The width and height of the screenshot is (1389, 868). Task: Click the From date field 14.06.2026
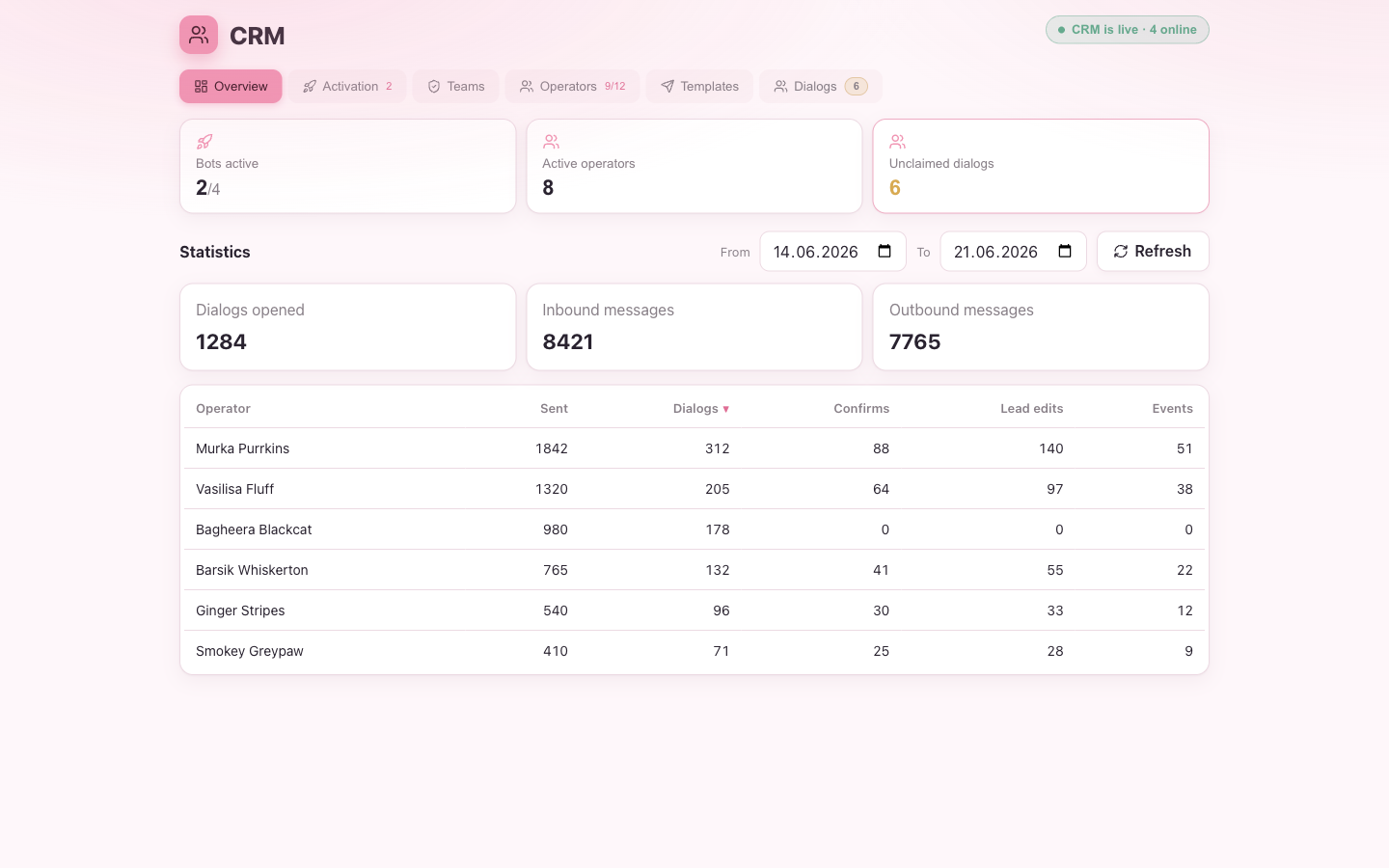coord(832,252)
